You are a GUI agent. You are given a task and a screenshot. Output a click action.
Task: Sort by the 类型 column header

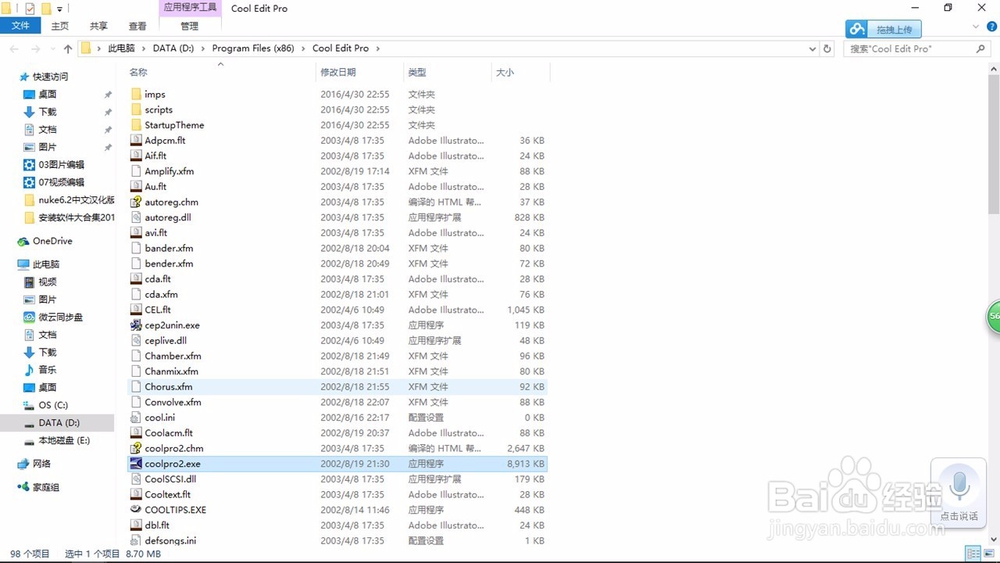417,72
